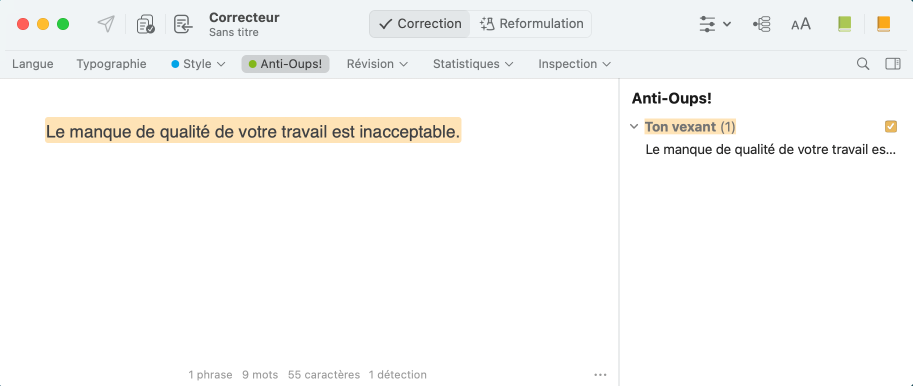Click the text size AA icon
The image size is (913, 386).
pyautogui.click(x=801, y=24)
